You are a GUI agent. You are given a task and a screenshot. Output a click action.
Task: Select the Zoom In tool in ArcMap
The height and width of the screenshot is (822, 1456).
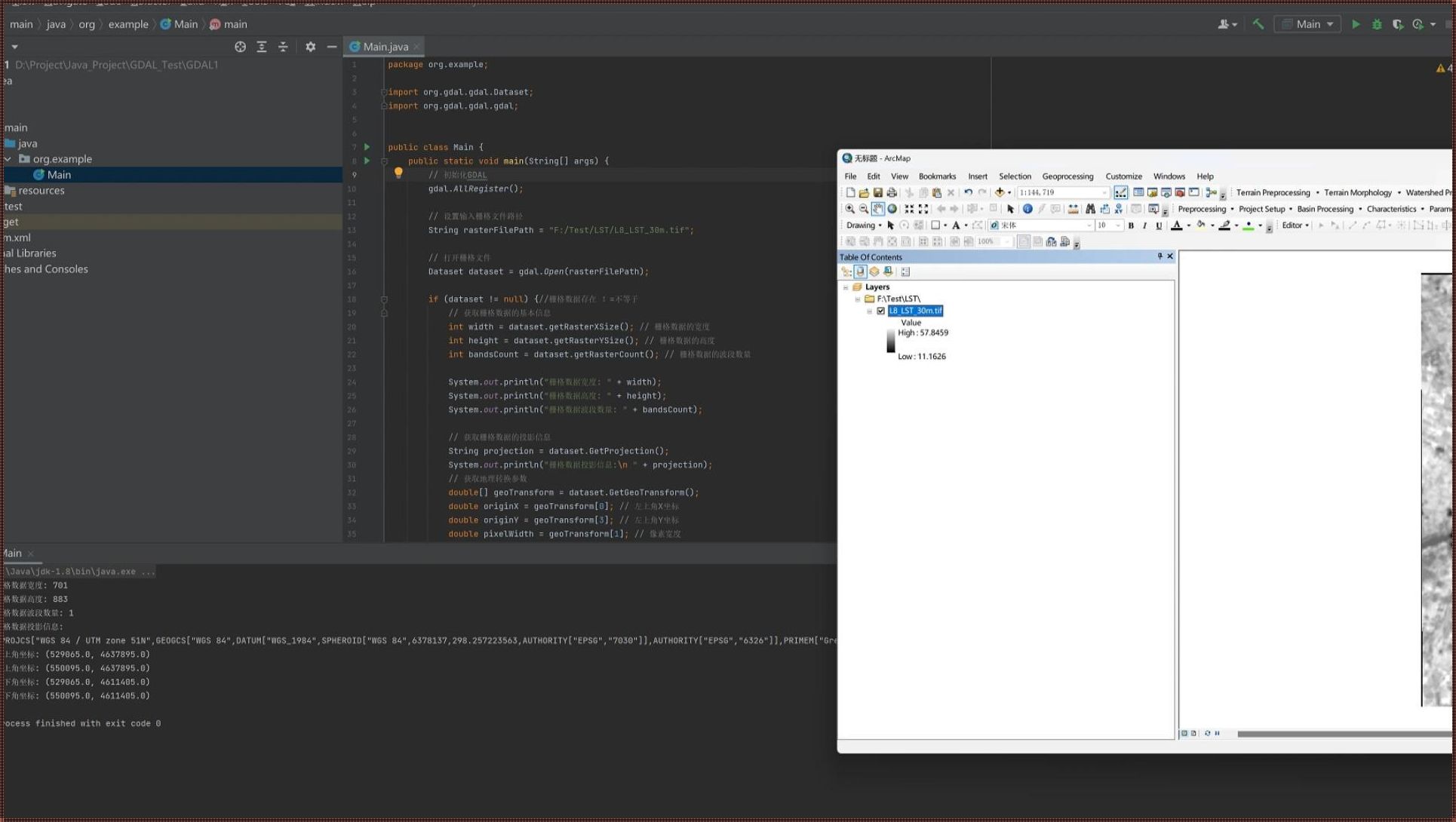[848, 208]
